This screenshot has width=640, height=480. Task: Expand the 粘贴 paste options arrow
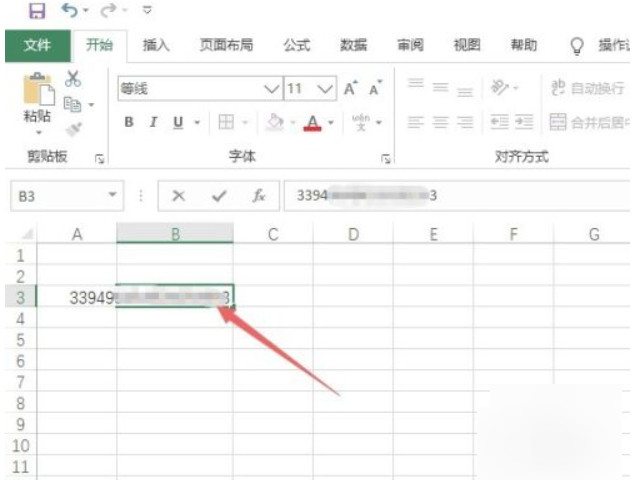pyautogui.click(x=39, y=132)
